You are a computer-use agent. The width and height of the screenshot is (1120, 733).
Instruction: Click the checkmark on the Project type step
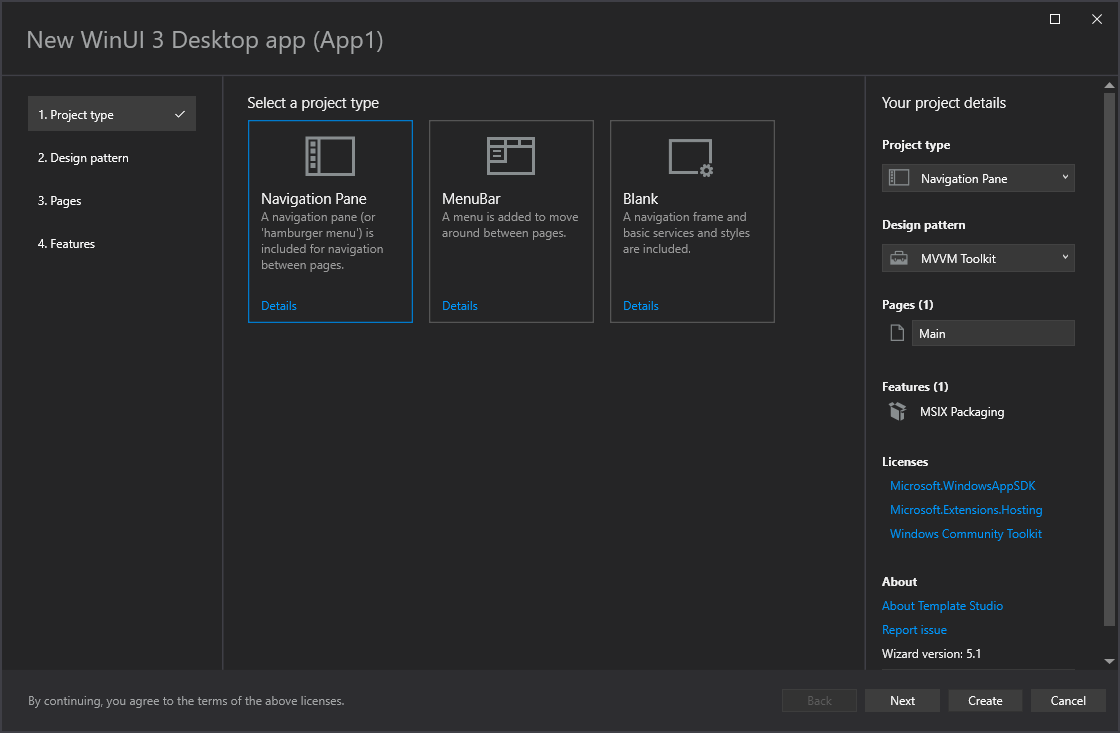pos(180,113)
